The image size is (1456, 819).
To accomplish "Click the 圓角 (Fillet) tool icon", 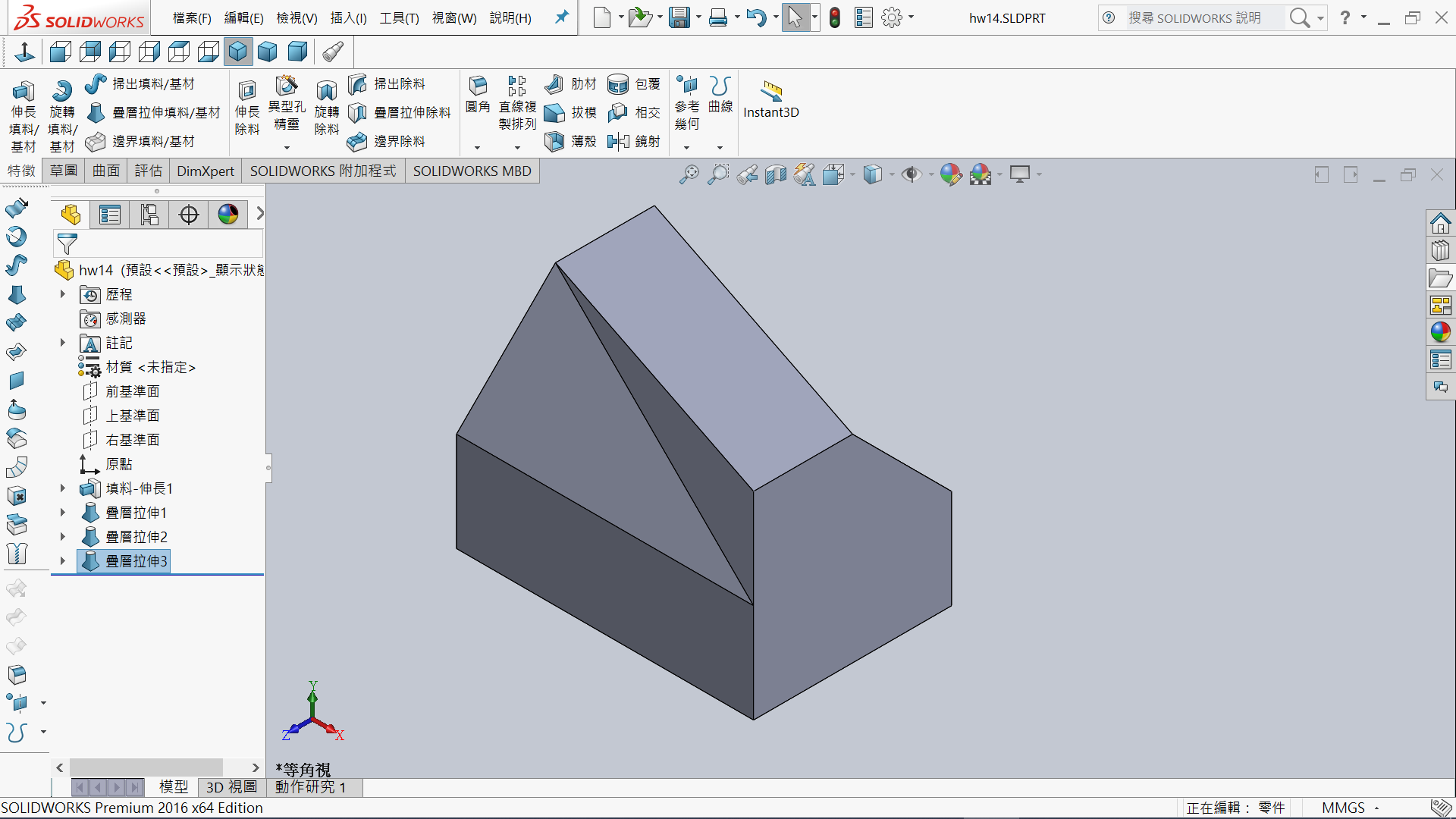I will [478, 86].
